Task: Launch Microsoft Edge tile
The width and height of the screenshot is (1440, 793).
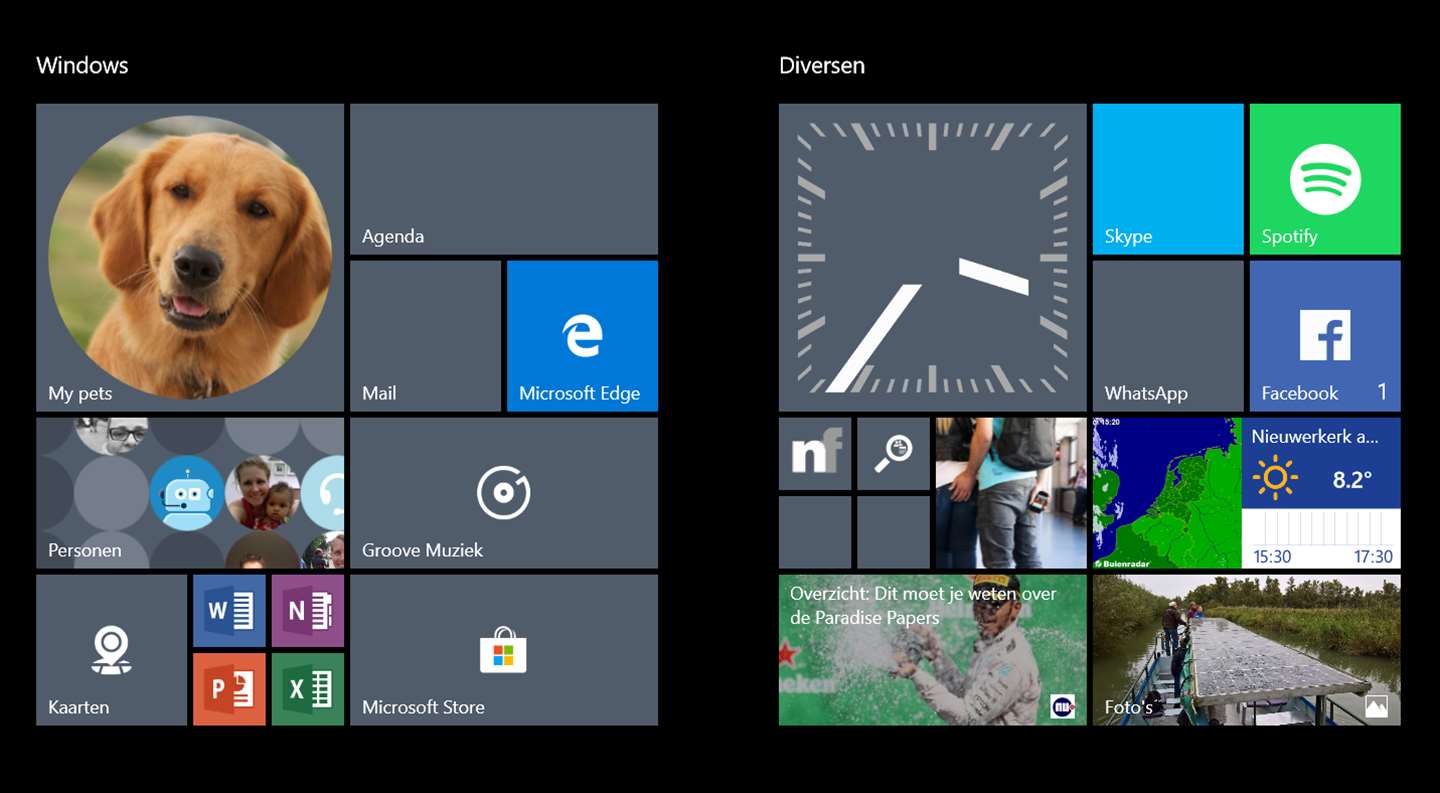Action: pos(582,336)
